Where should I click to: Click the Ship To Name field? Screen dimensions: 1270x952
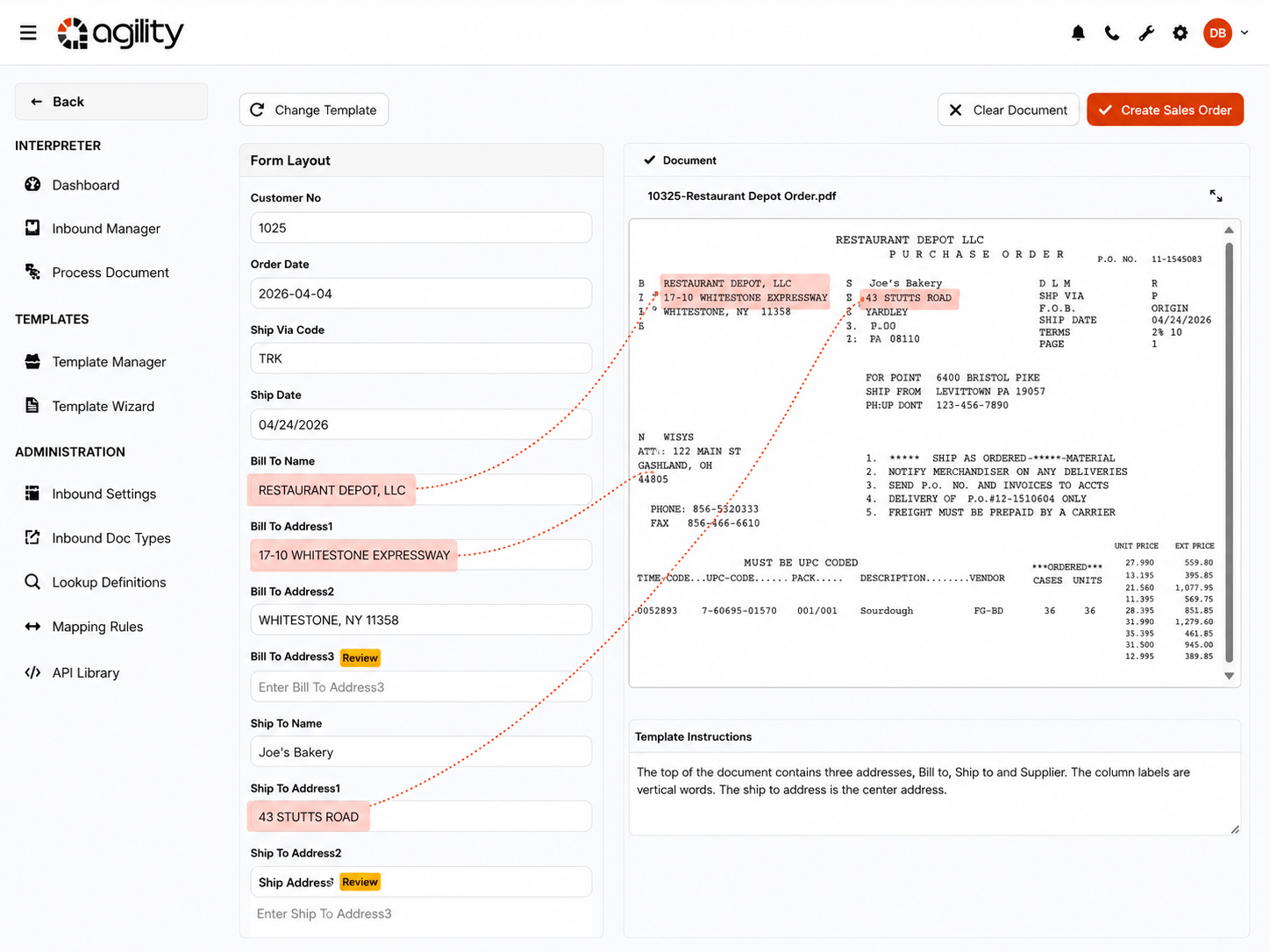tap(421, 752)
